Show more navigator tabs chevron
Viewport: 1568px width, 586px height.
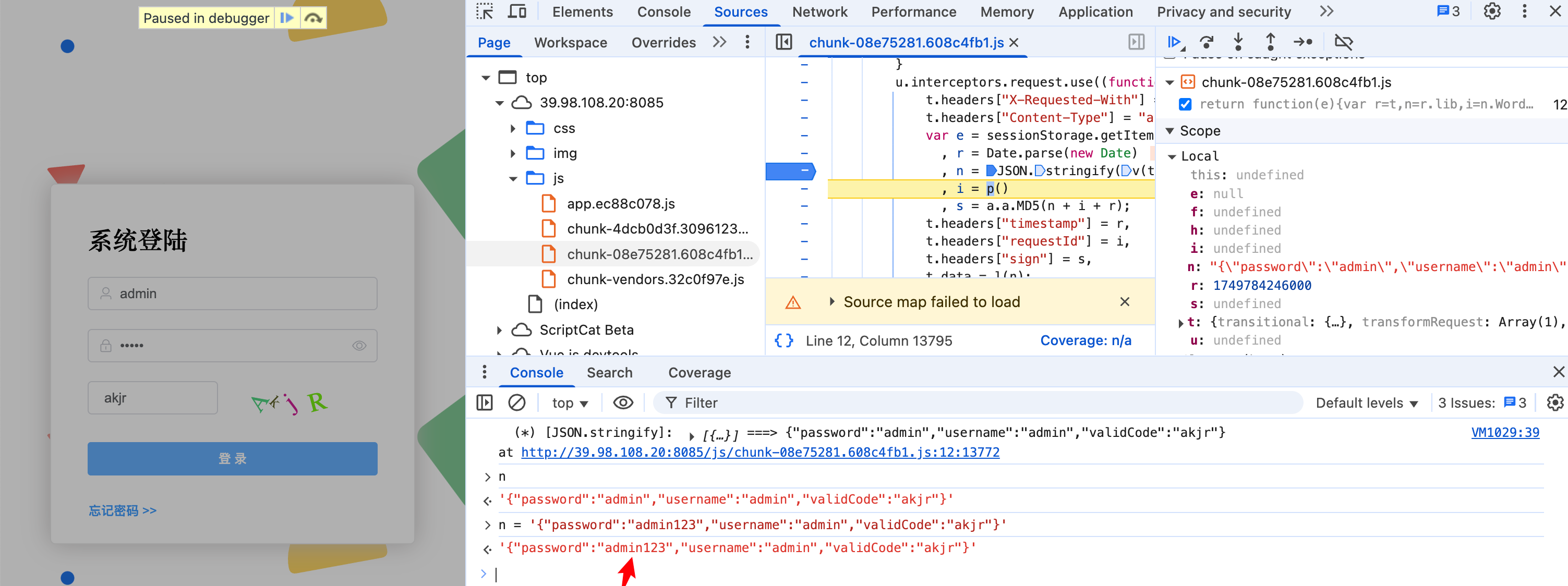point(719,42)
